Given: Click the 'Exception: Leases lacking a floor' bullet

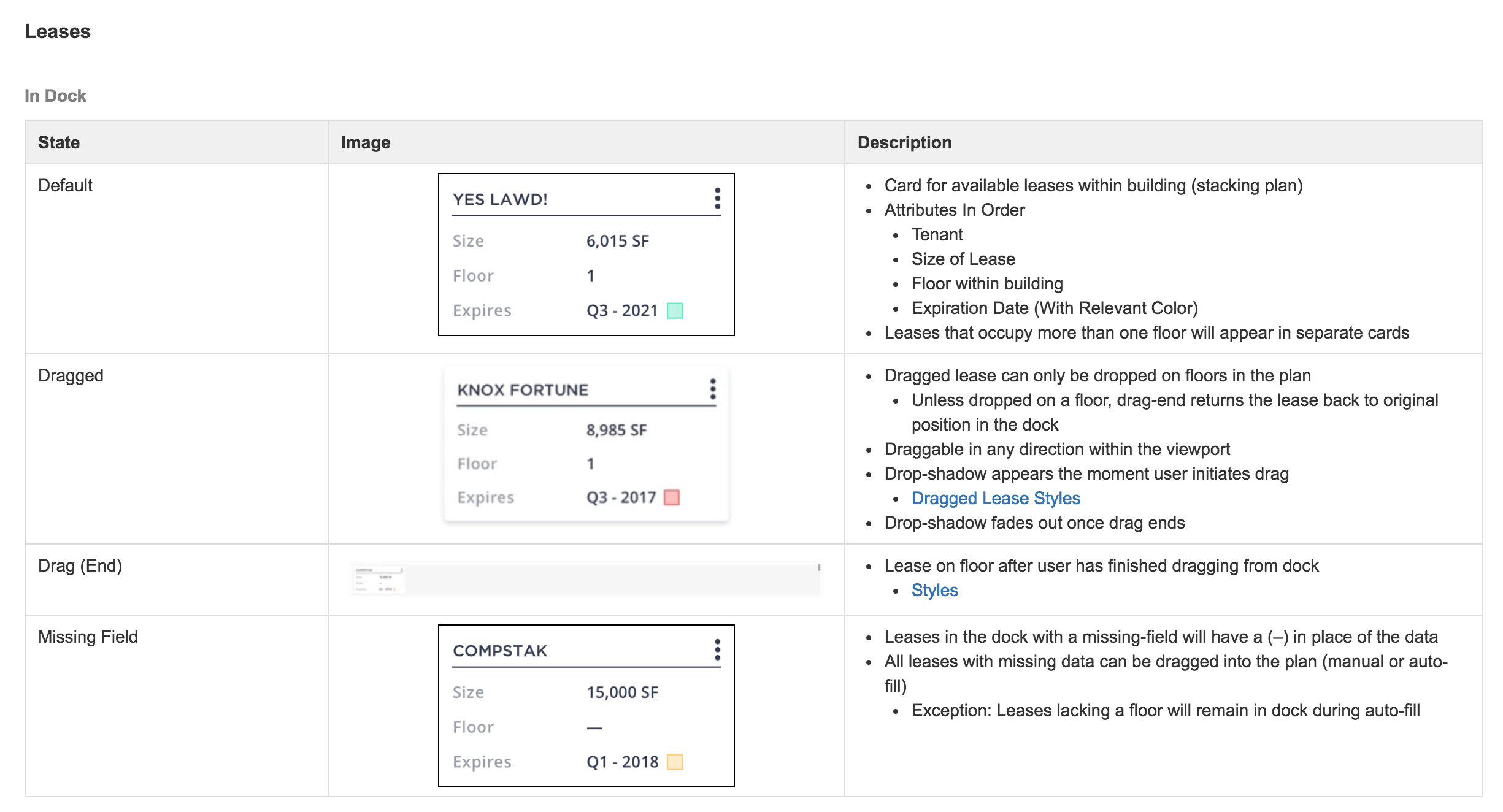Looking at the screenshot, I should tap(1166, 710).
